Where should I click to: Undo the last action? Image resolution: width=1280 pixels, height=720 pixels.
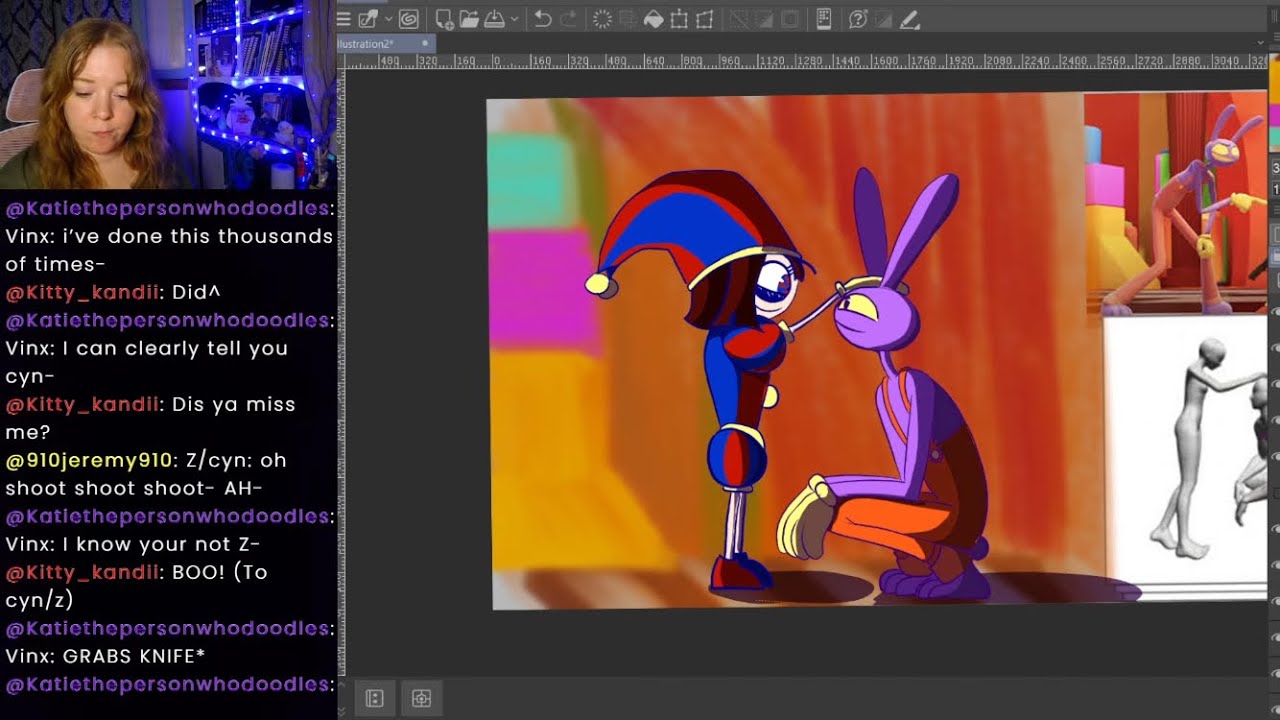click(x=543, y=19)
